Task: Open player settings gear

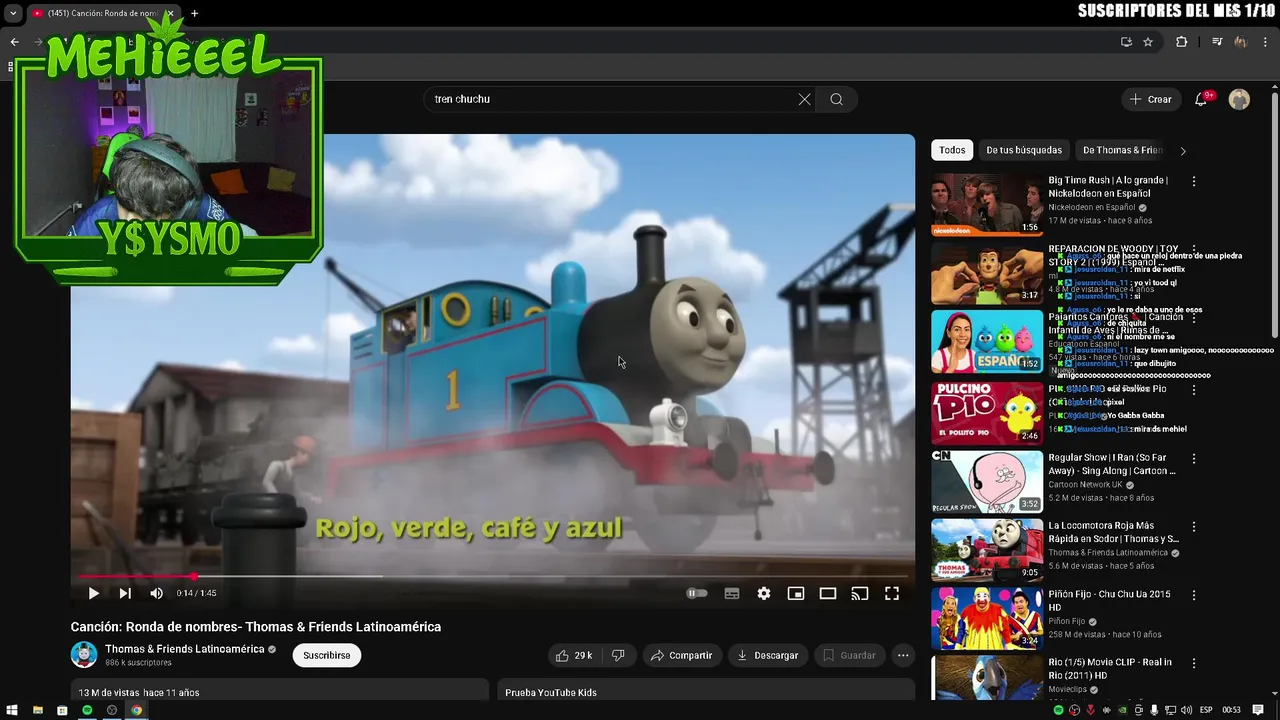Action: (x=764, y=593)
